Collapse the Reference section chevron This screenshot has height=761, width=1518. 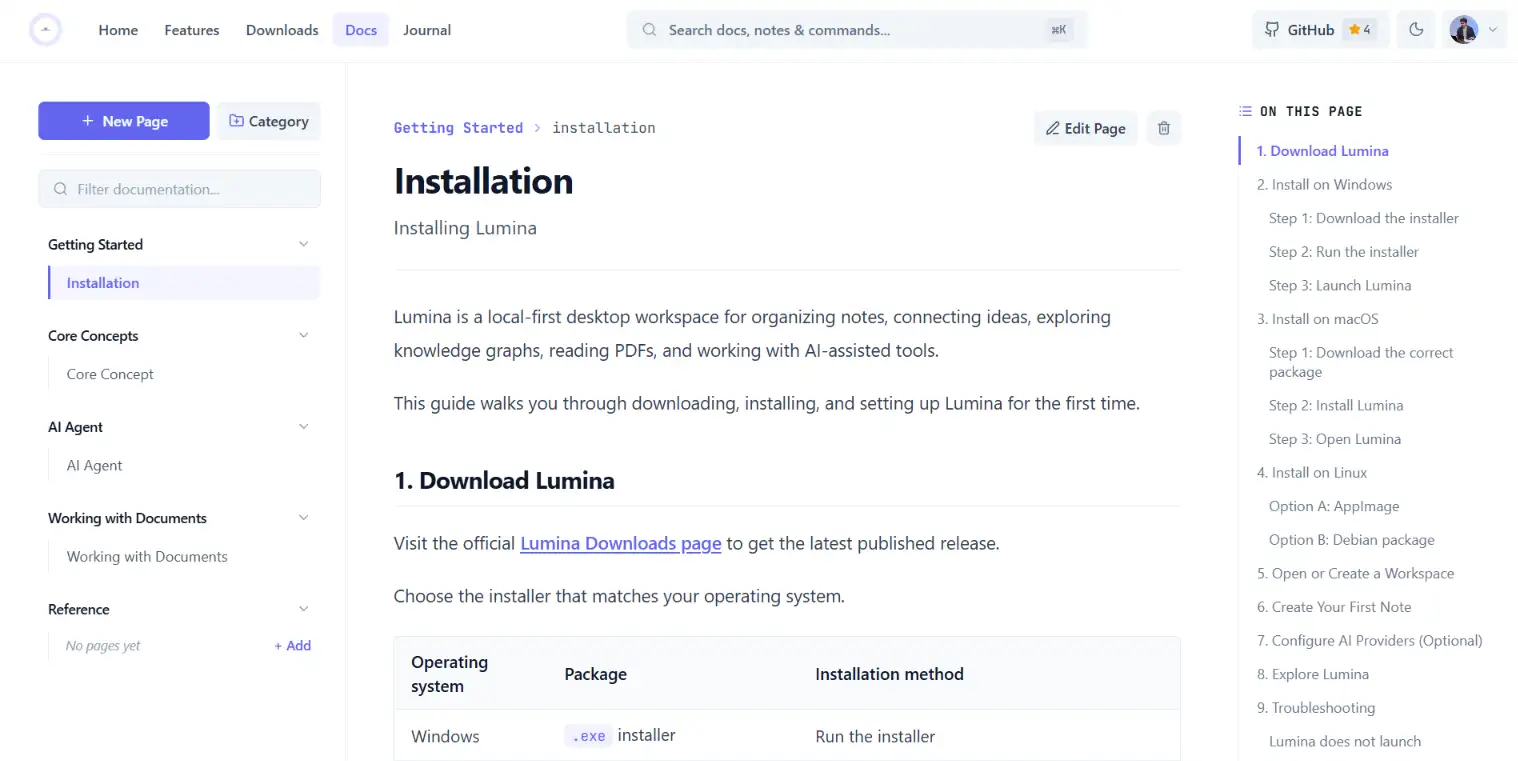[x=304, y=609]
